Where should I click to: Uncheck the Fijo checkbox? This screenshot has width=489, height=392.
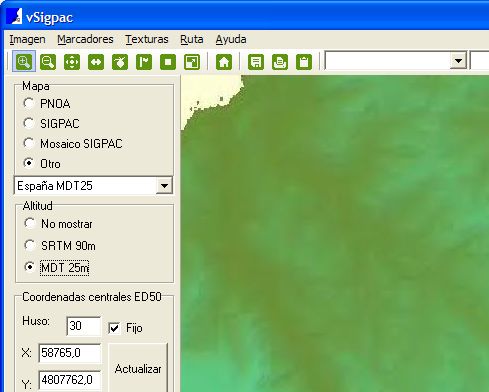click(x=114, y=328)
